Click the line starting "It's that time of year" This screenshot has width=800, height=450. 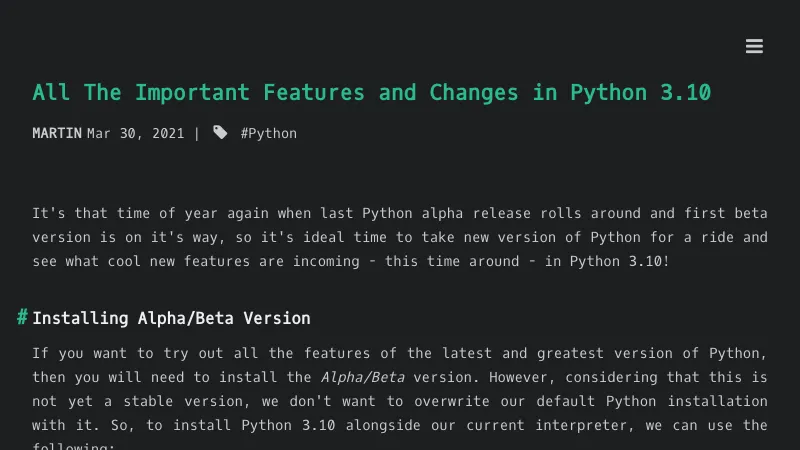(400, 213)
